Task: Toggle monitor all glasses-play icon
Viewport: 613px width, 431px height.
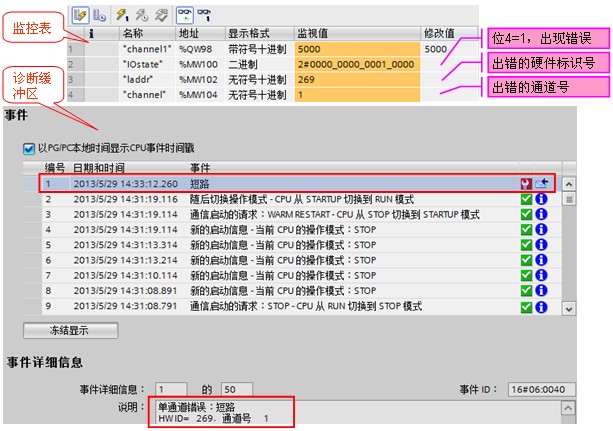Action: pos(185,16)
